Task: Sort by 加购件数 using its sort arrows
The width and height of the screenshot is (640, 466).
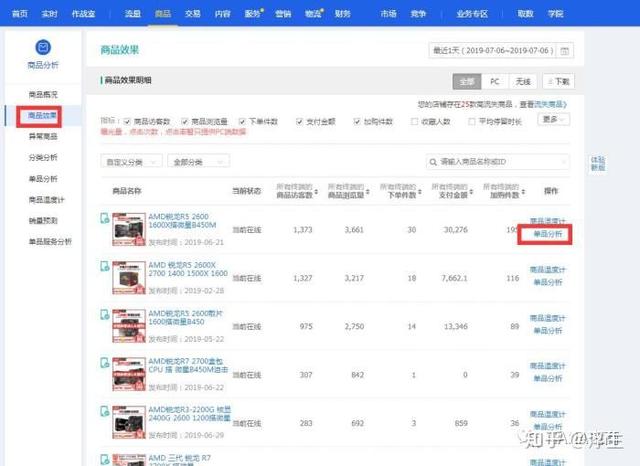Action: pyautogui.click(x=523, y=192)
